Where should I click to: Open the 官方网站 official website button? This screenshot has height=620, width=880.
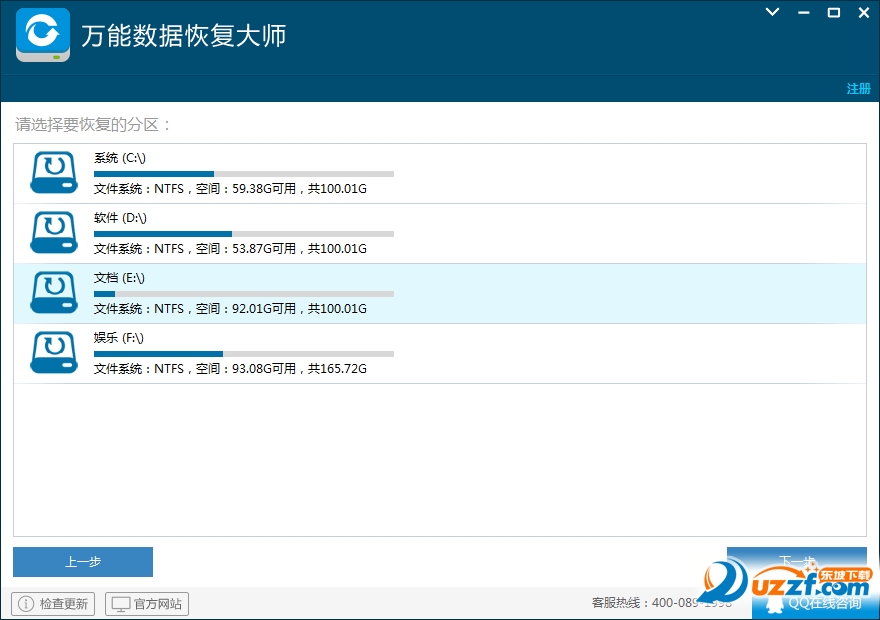(x=146, y=604)
